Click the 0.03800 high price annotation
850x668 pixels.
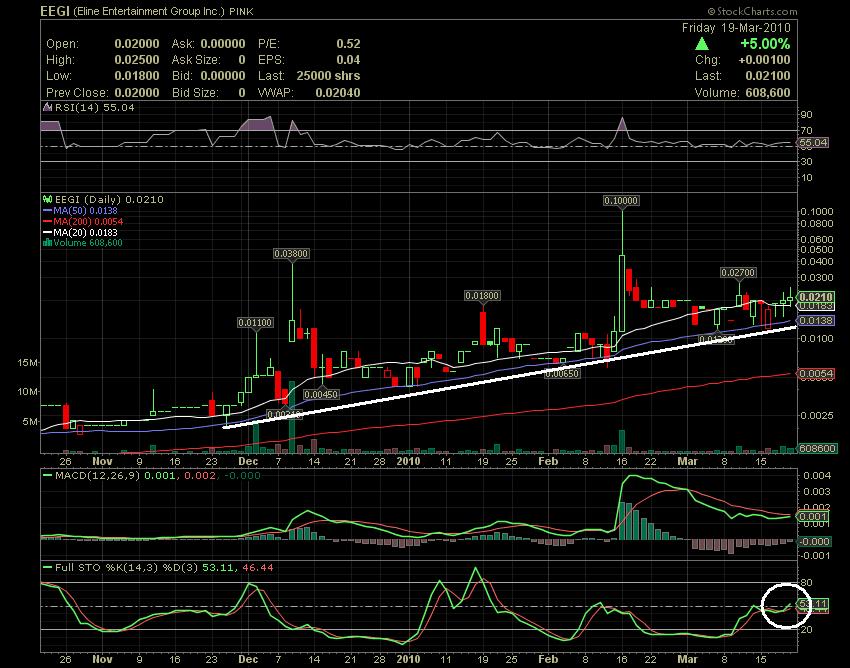pyautogui.click(x=292, y=253)
